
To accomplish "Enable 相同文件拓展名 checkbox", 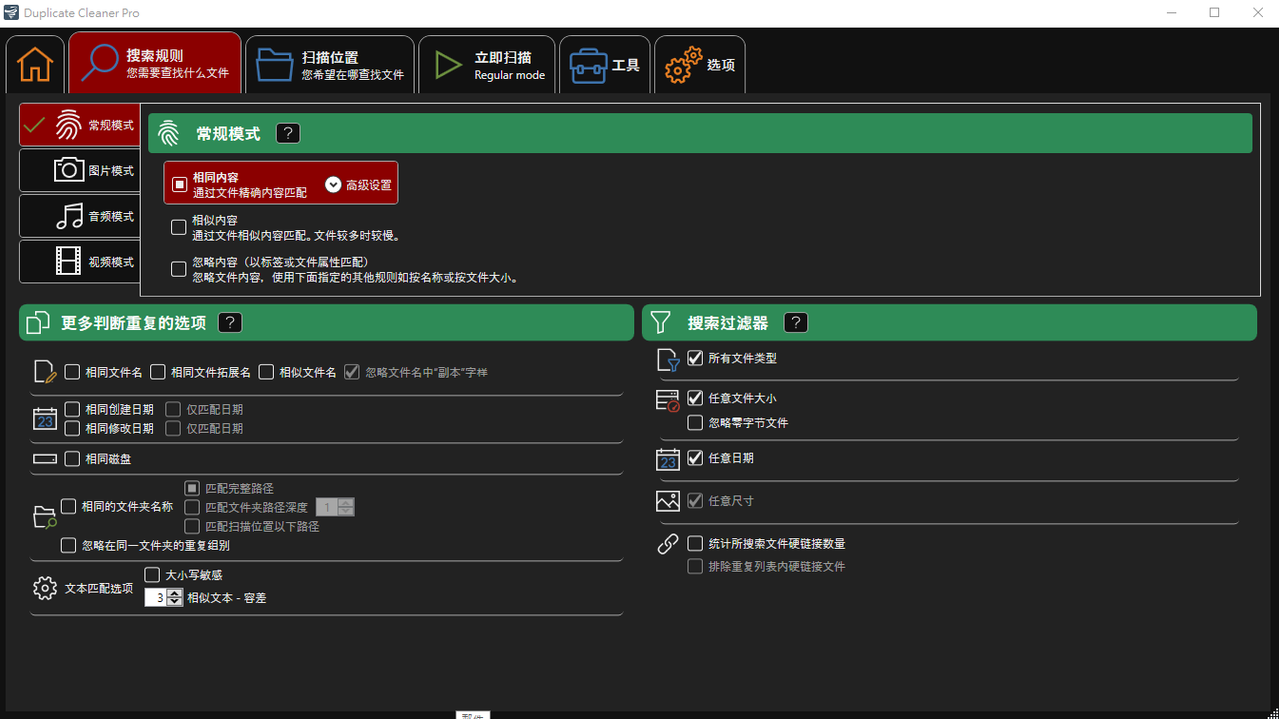I will (x=158, y=372).
